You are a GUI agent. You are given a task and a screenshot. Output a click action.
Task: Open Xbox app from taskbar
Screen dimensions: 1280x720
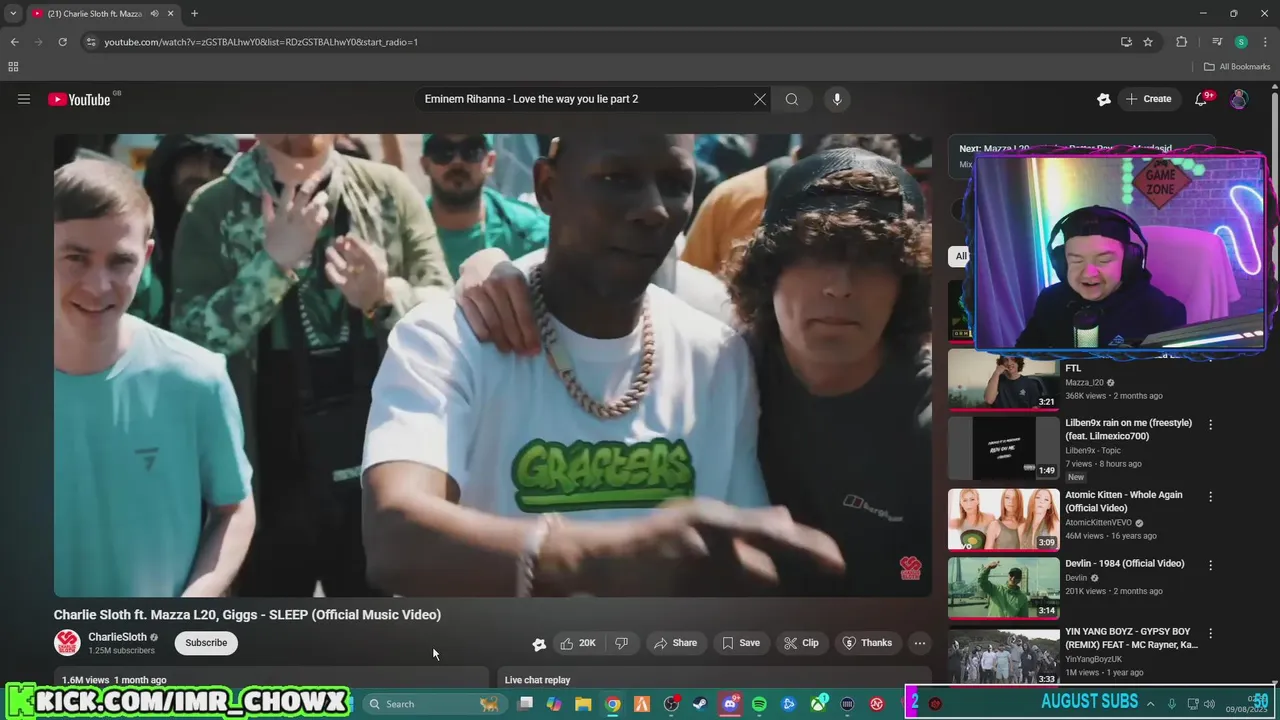coord(818,704)
